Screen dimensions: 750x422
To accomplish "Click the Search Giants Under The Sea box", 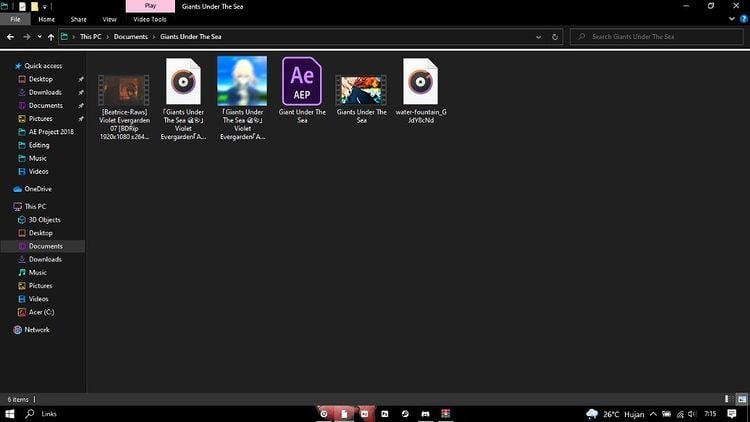I will click(x=656, y=37).
